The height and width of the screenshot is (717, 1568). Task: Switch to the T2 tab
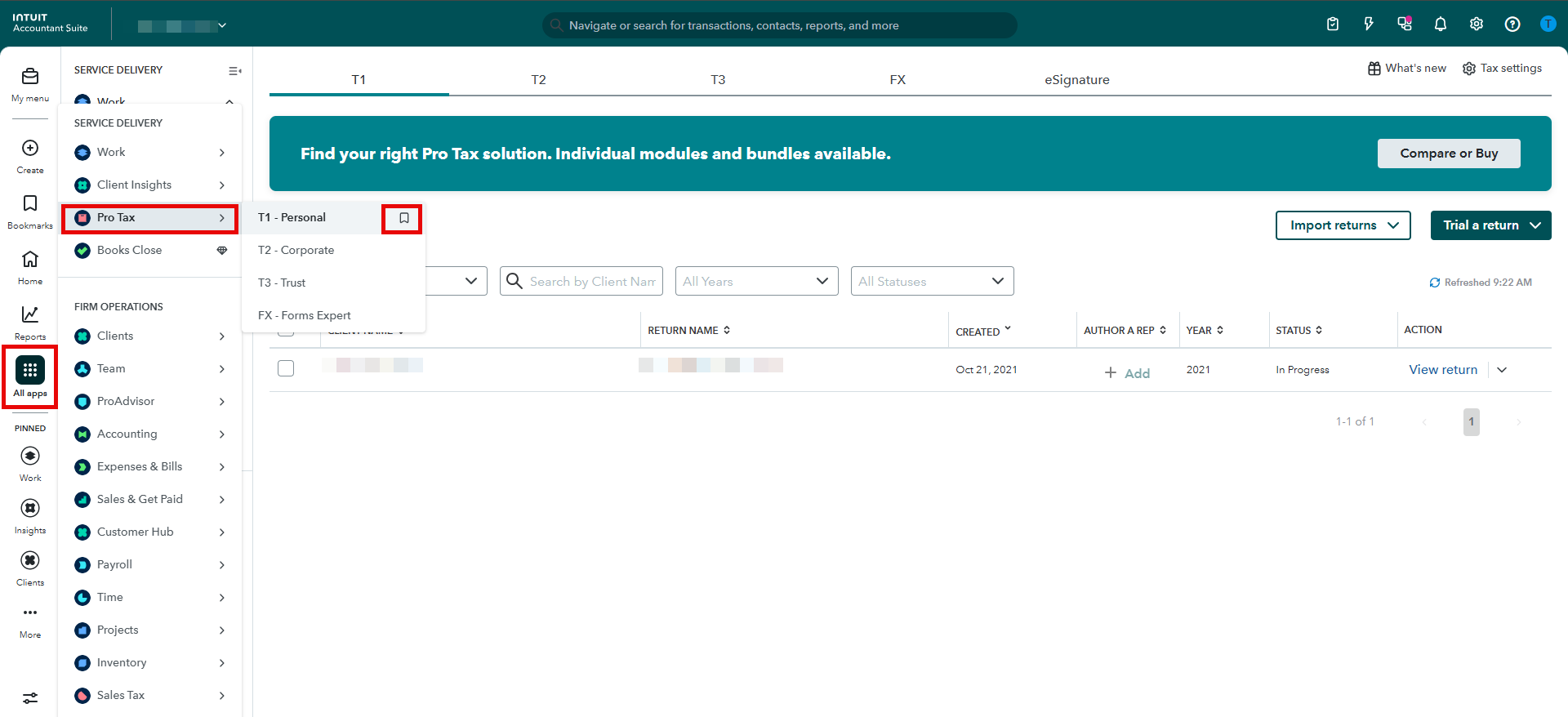[538, 80]
